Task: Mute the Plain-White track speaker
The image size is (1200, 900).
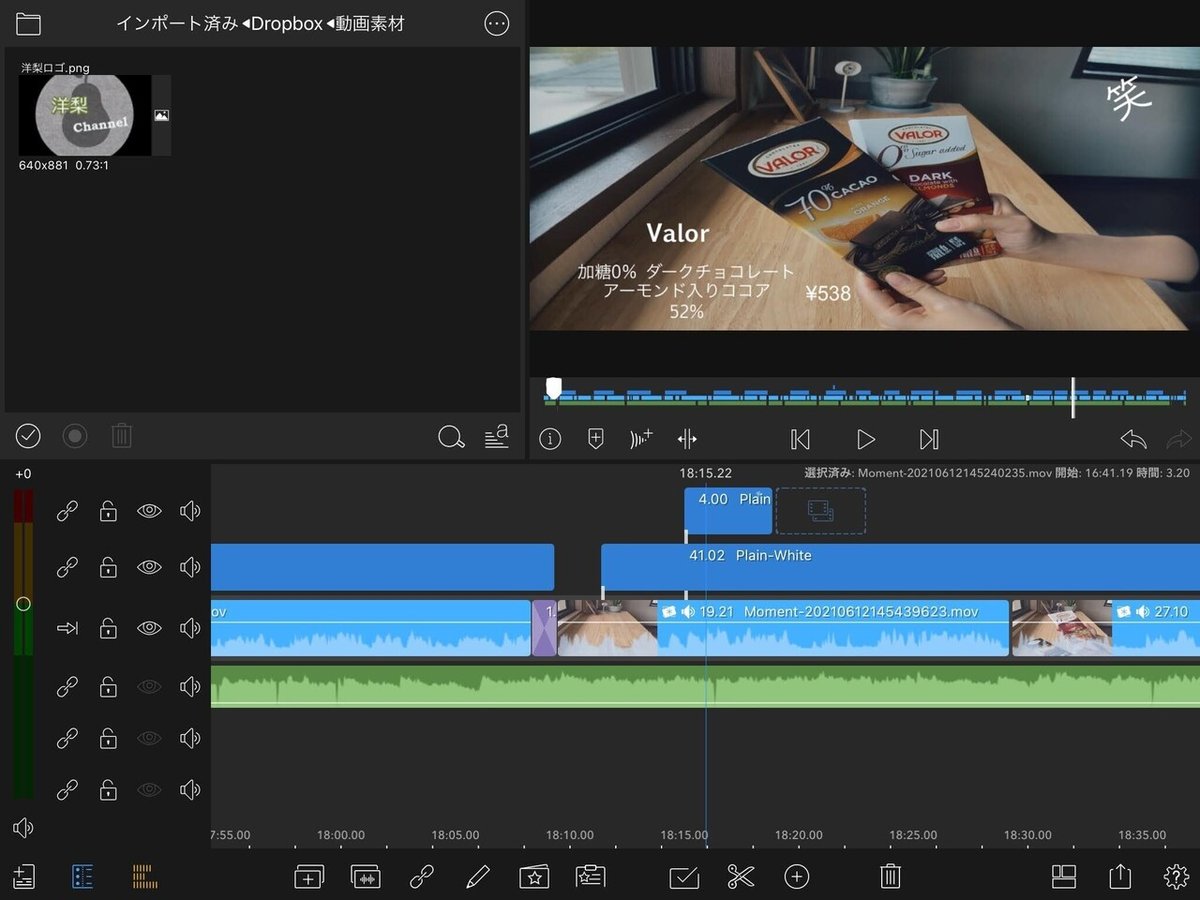Action: [189, 568]
